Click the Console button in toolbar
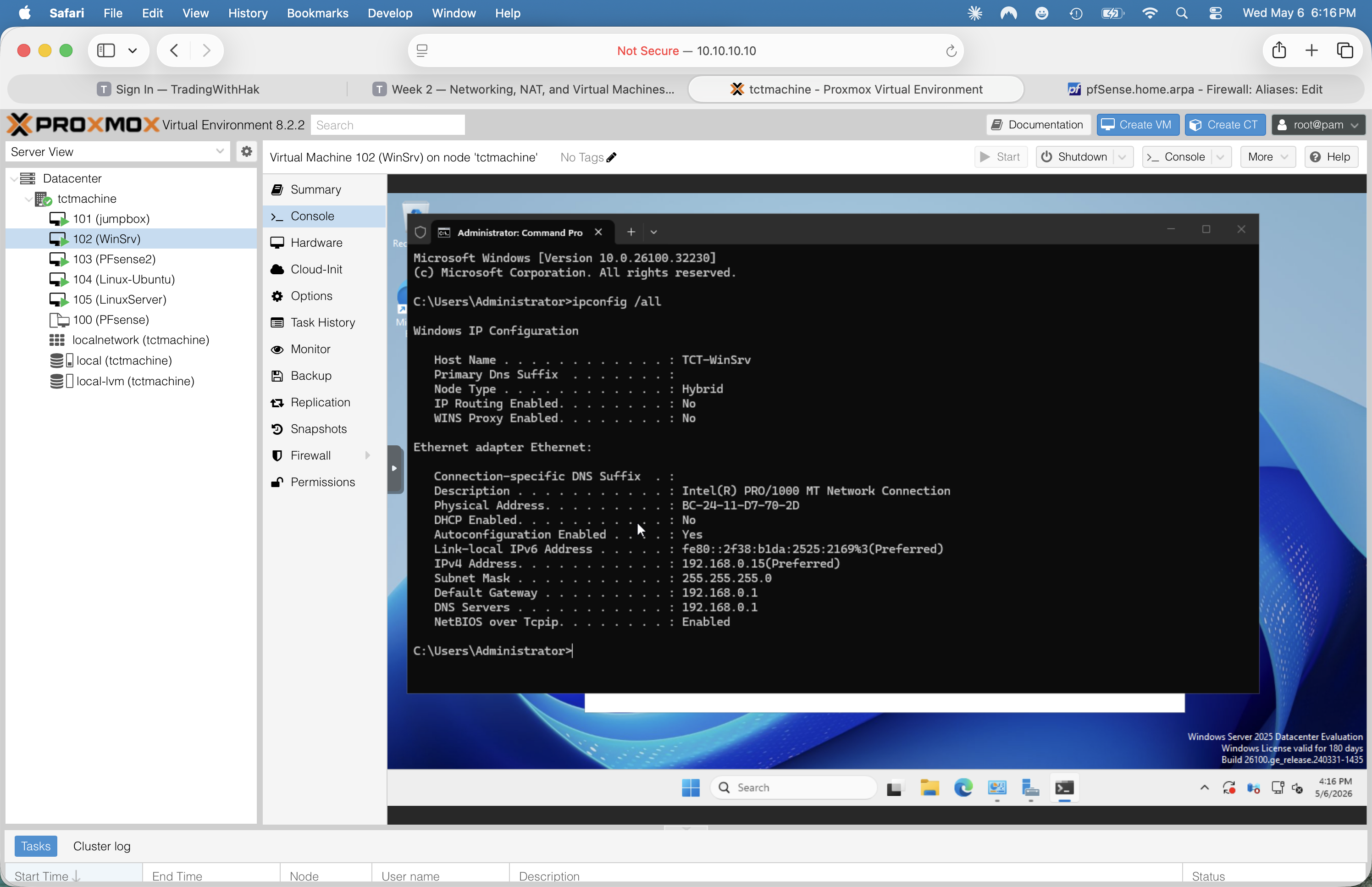The width and height of the screenshot is (1372, 887). pyautogui.click(x=1177, y=157)
